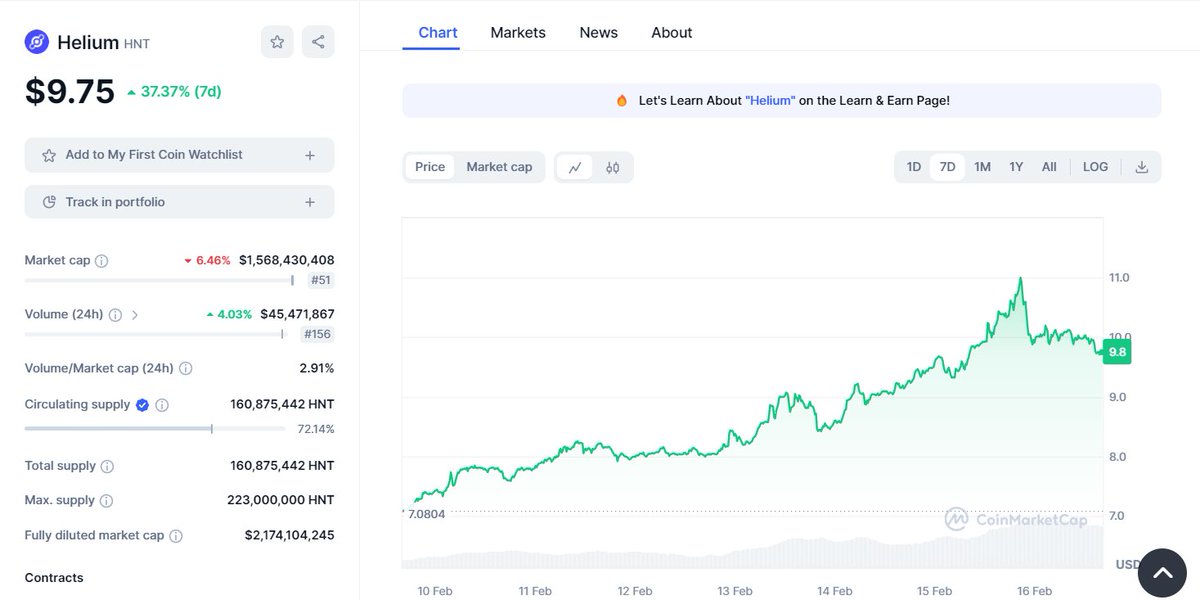Open the Markets tab
This screenshot has width=1200, height=600.
518,32
